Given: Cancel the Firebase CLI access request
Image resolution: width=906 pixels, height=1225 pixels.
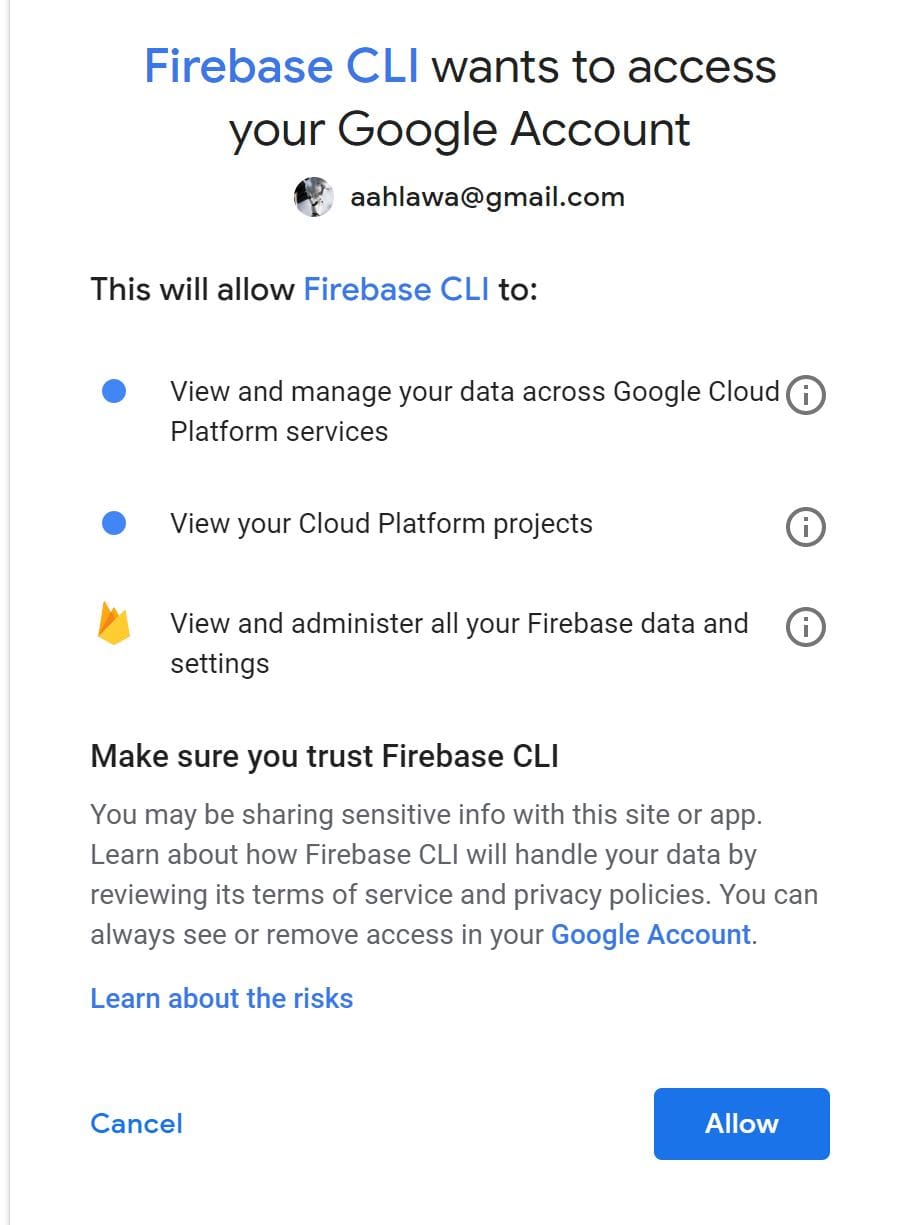Looking at the screenshot, I should coord(136,1123).
